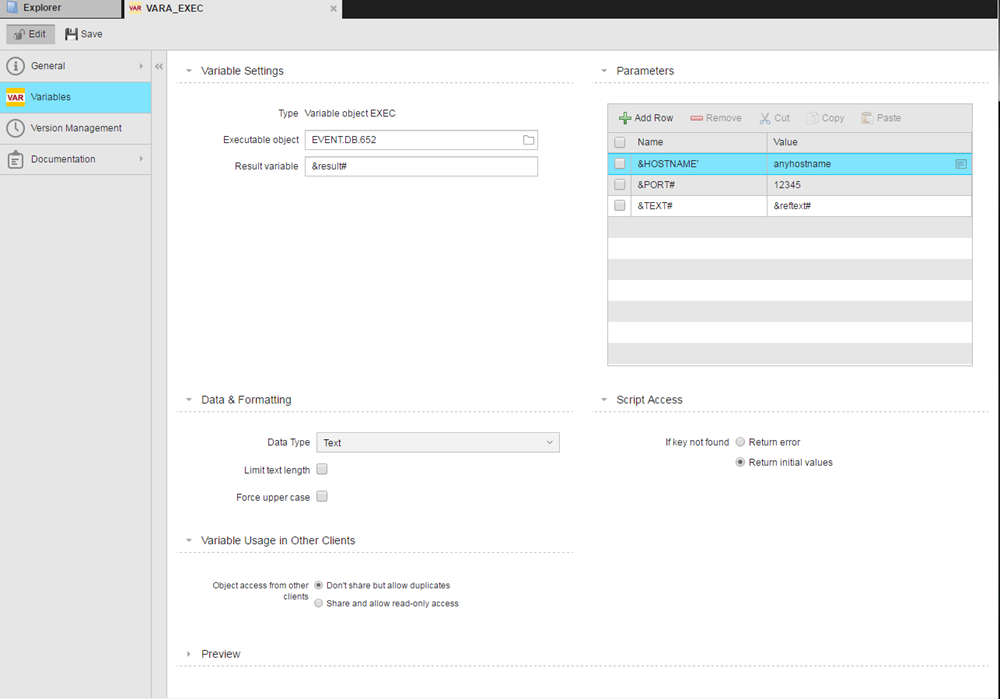Open the General section
Screen dimensions: 1000x699
pyautogui.click(x=75, y=66)
